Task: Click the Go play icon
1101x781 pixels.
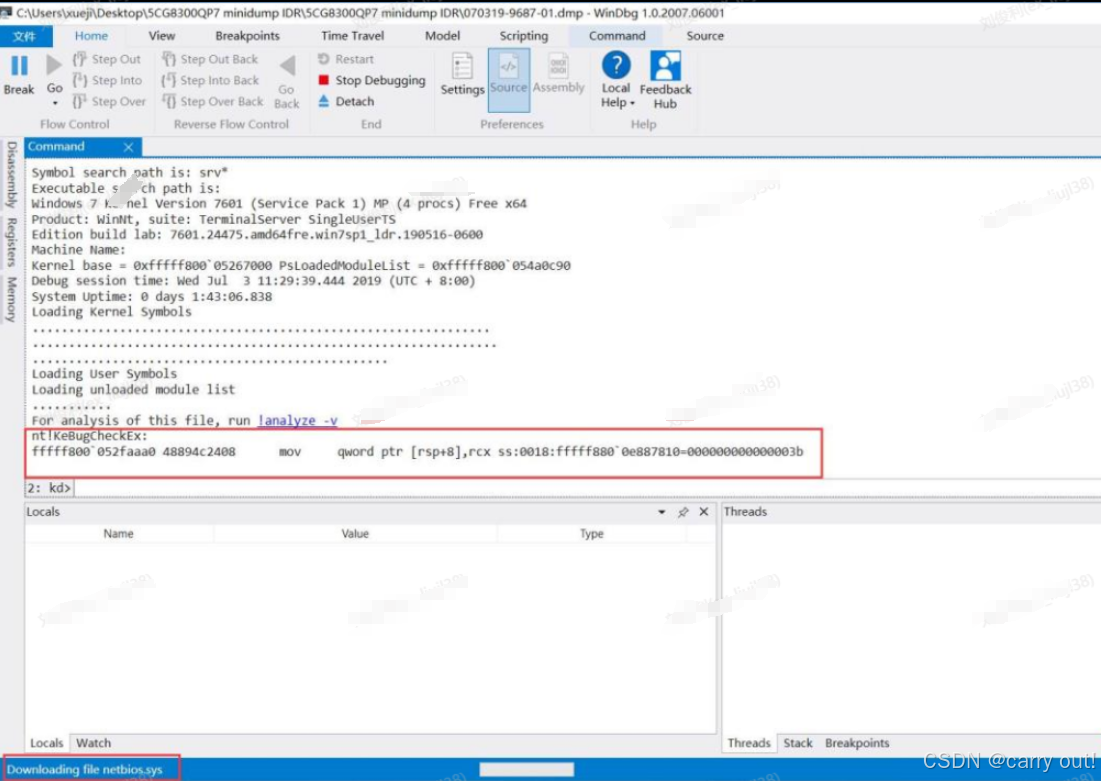Action: [54, 65]
